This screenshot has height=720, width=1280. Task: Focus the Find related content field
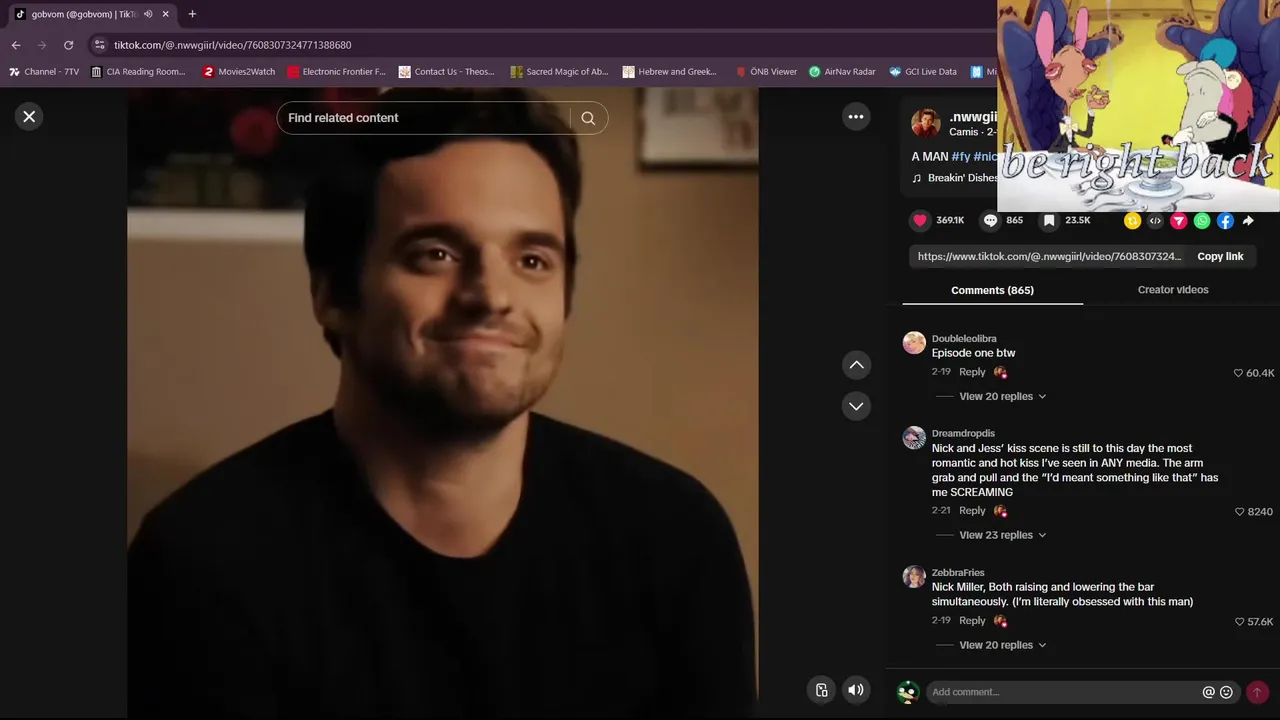[x=425, y=118]
